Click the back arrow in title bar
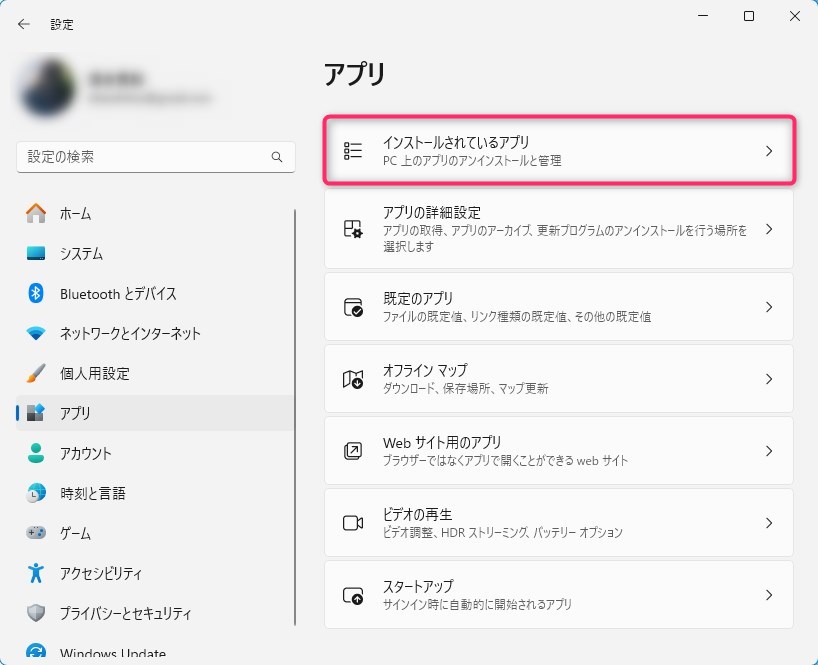 pos(24,24)
